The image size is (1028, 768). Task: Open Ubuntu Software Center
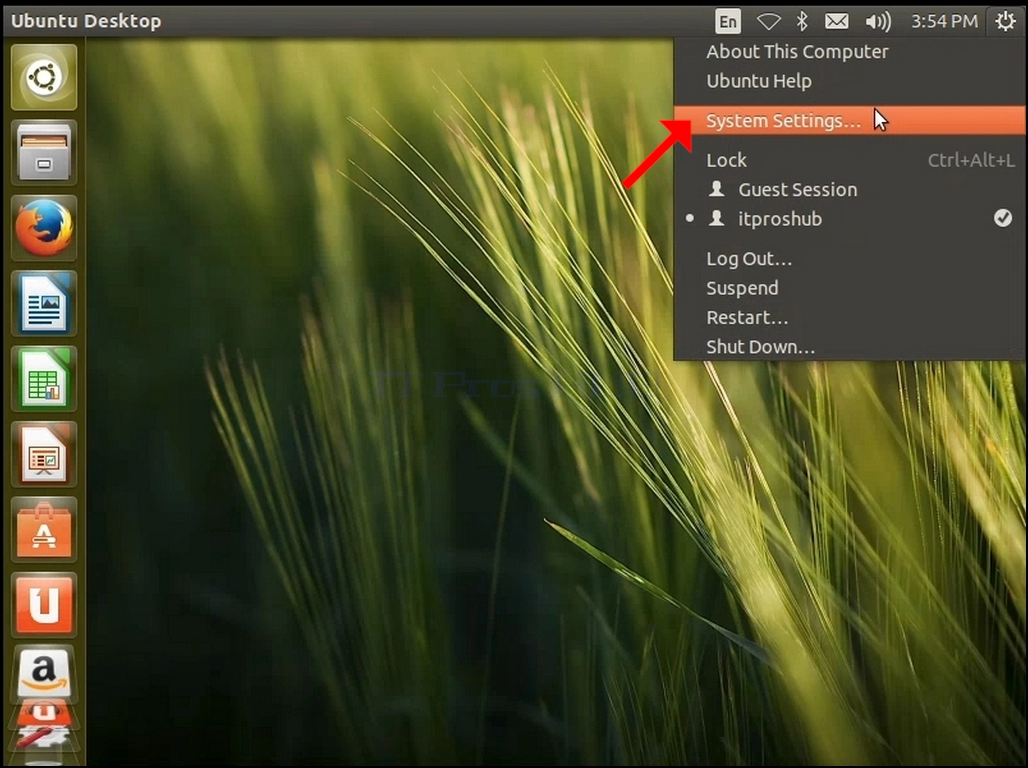click(x=44, y=530)
